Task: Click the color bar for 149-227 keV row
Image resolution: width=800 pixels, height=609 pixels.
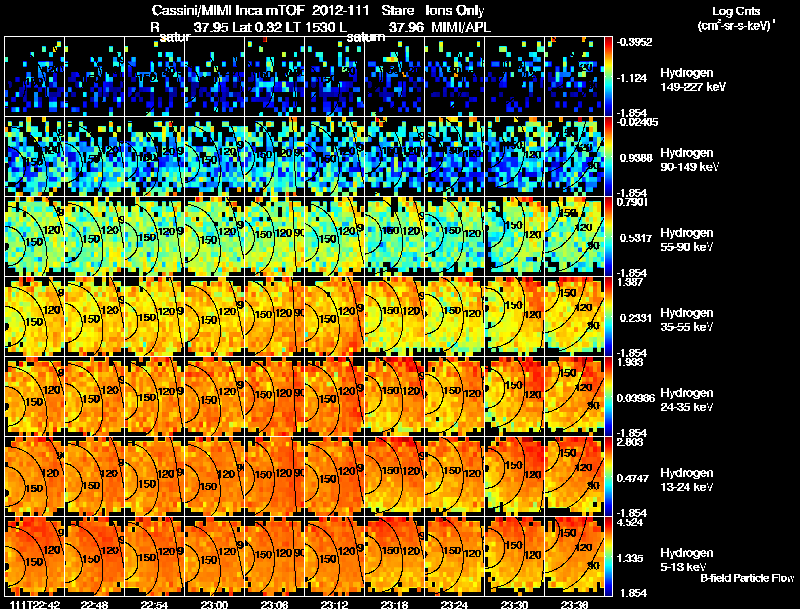Action: pos(608,77)
